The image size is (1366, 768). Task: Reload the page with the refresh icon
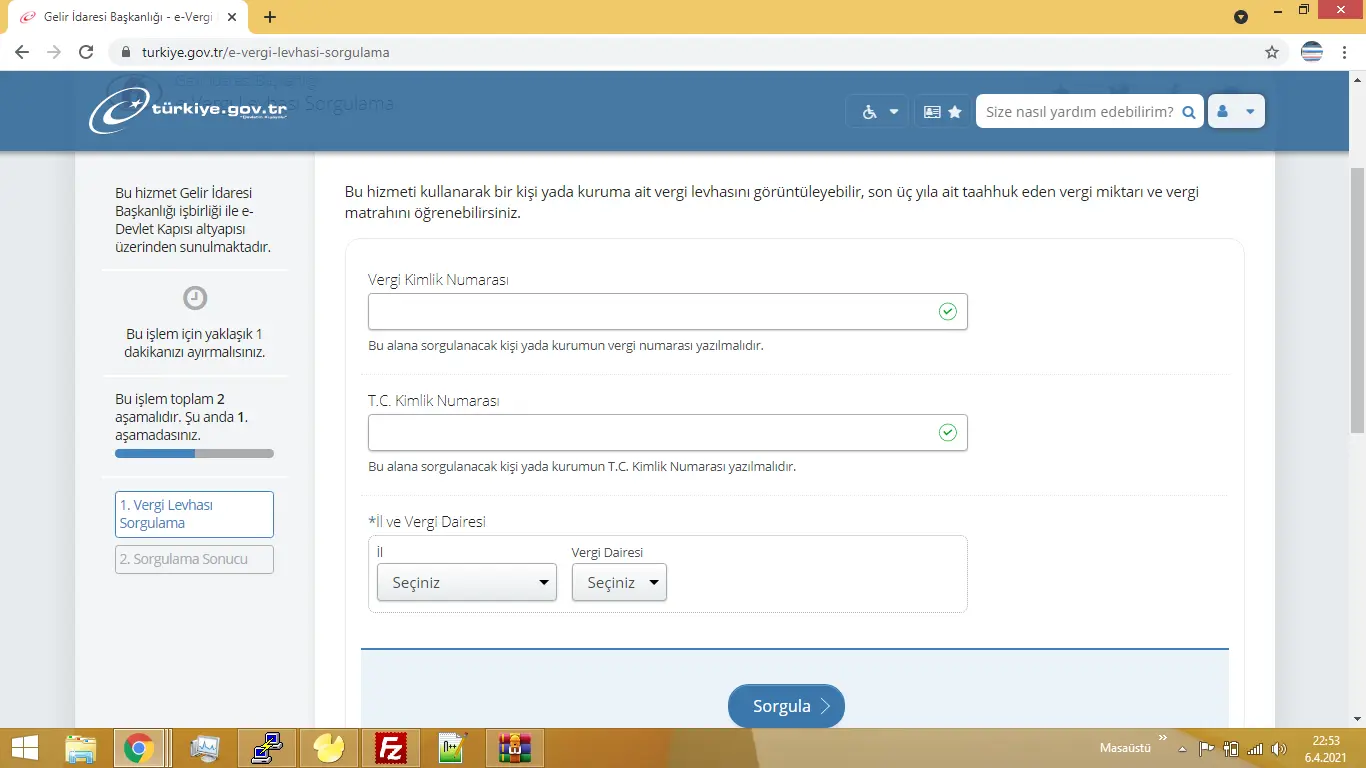tap(86, 52)
